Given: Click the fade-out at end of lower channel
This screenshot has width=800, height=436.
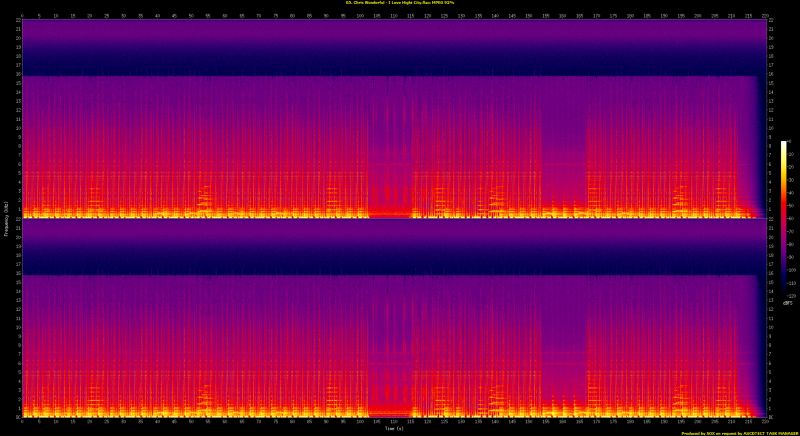Looking at the screenshot, I should pos(752,405).
